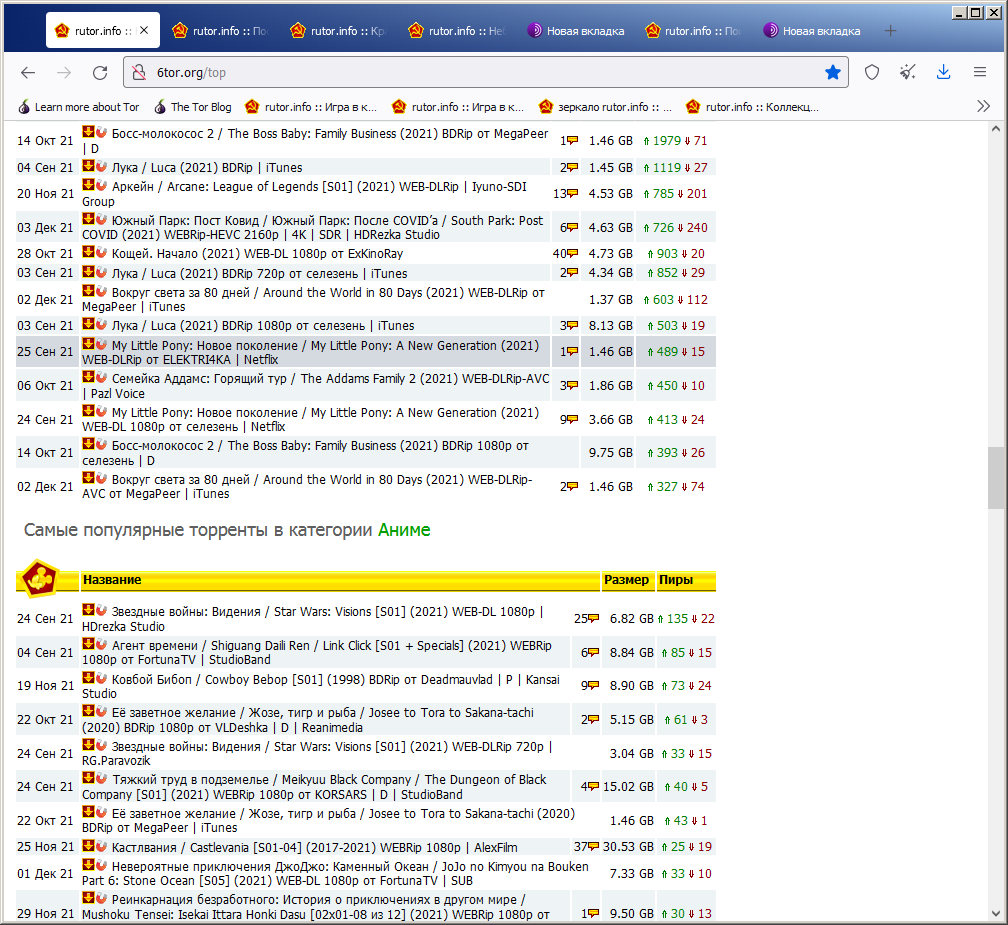Open Кощей. Начало WEB-DL 1080p torrent page
The image size is (1008, 925).
[x=257, y=254]
